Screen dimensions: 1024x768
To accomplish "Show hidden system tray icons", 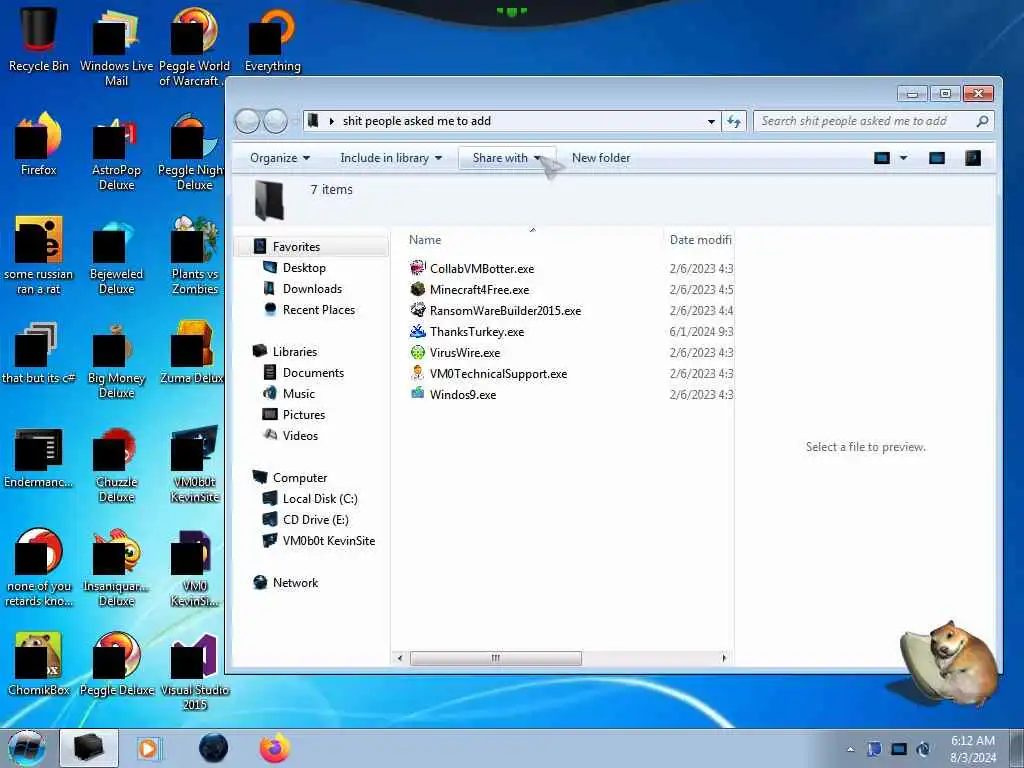I will [x=850, y=749].
